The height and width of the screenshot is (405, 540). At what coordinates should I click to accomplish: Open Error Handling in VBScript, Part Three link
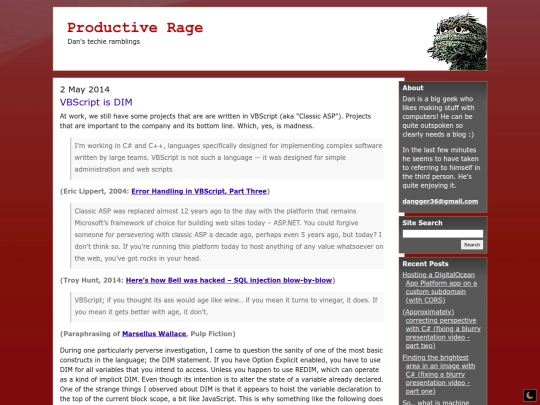[199, 191]
